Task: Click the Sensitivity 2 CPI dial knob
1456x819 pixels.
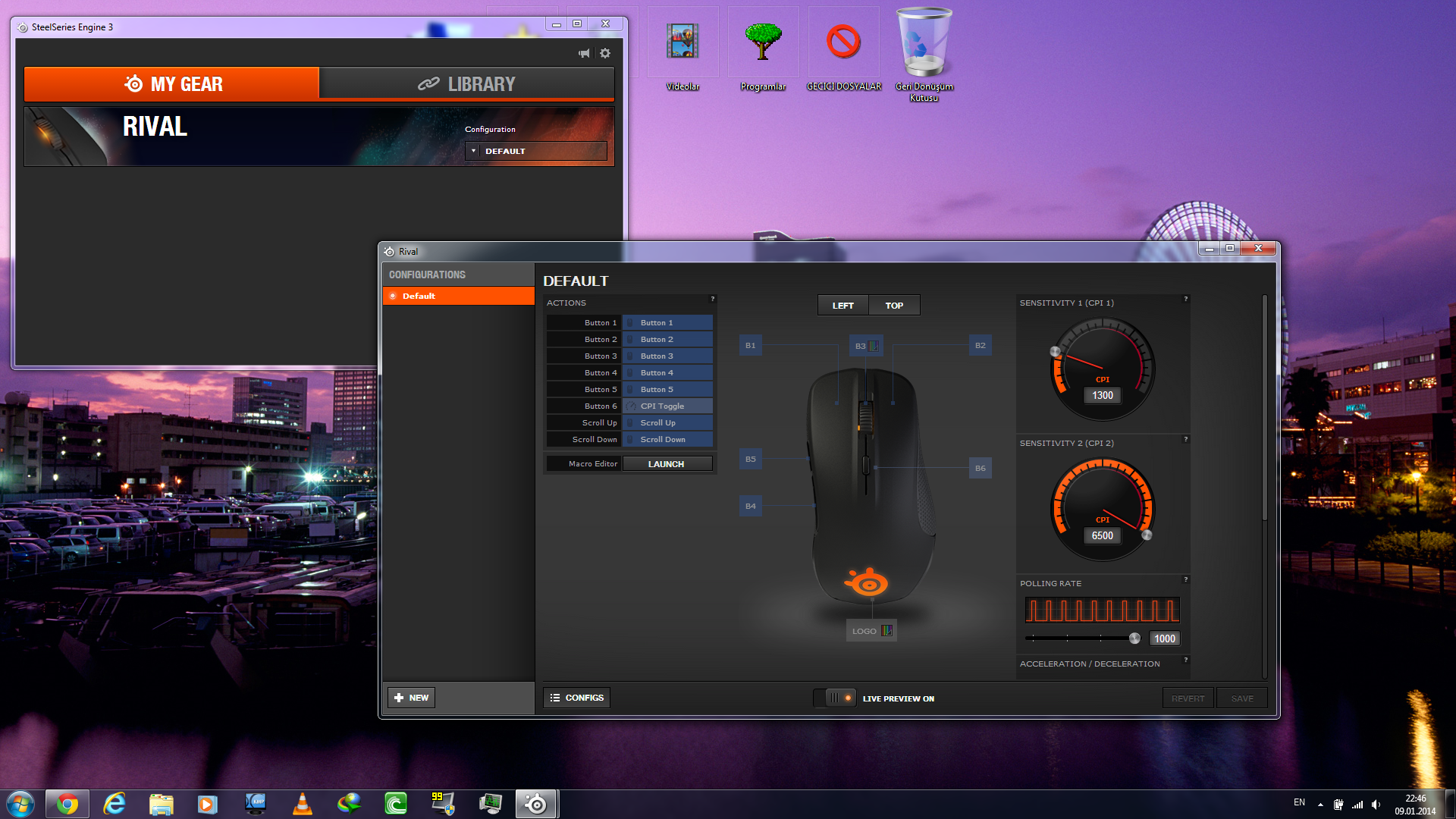Action: click(x=1147, y=535)
